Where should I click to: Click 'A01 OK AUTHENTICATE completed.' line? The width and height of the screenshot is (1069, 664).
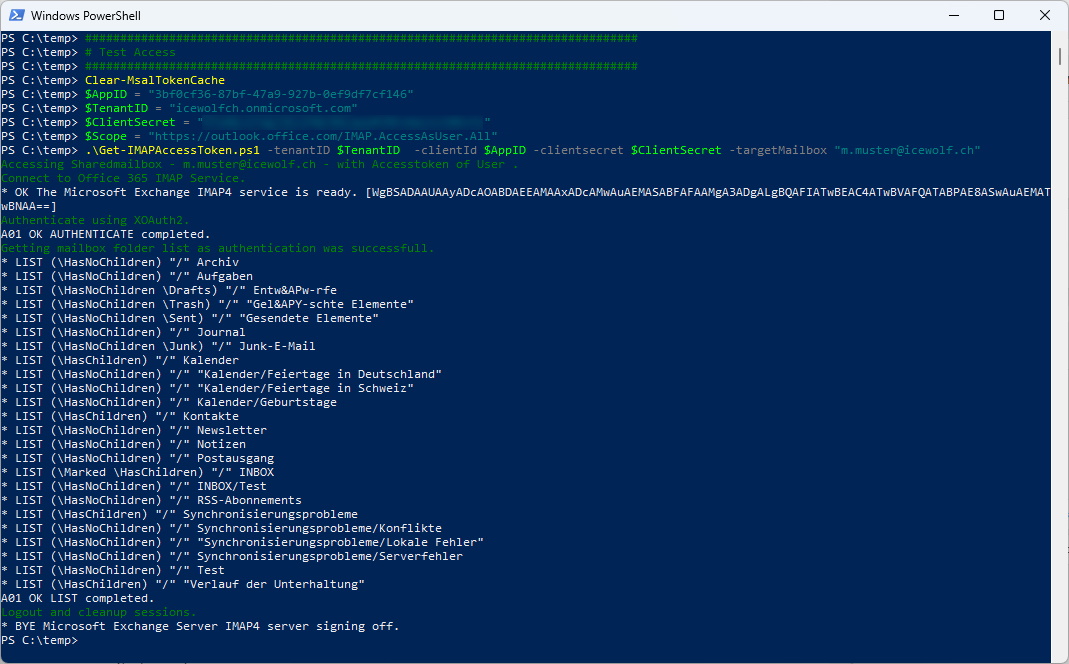(106, 234)
